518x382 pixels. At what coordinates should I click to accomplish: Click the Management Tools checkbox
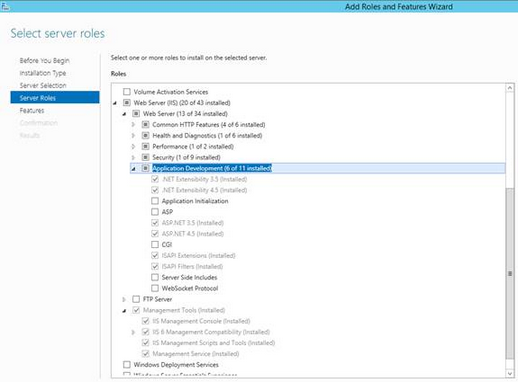(136, 310)
